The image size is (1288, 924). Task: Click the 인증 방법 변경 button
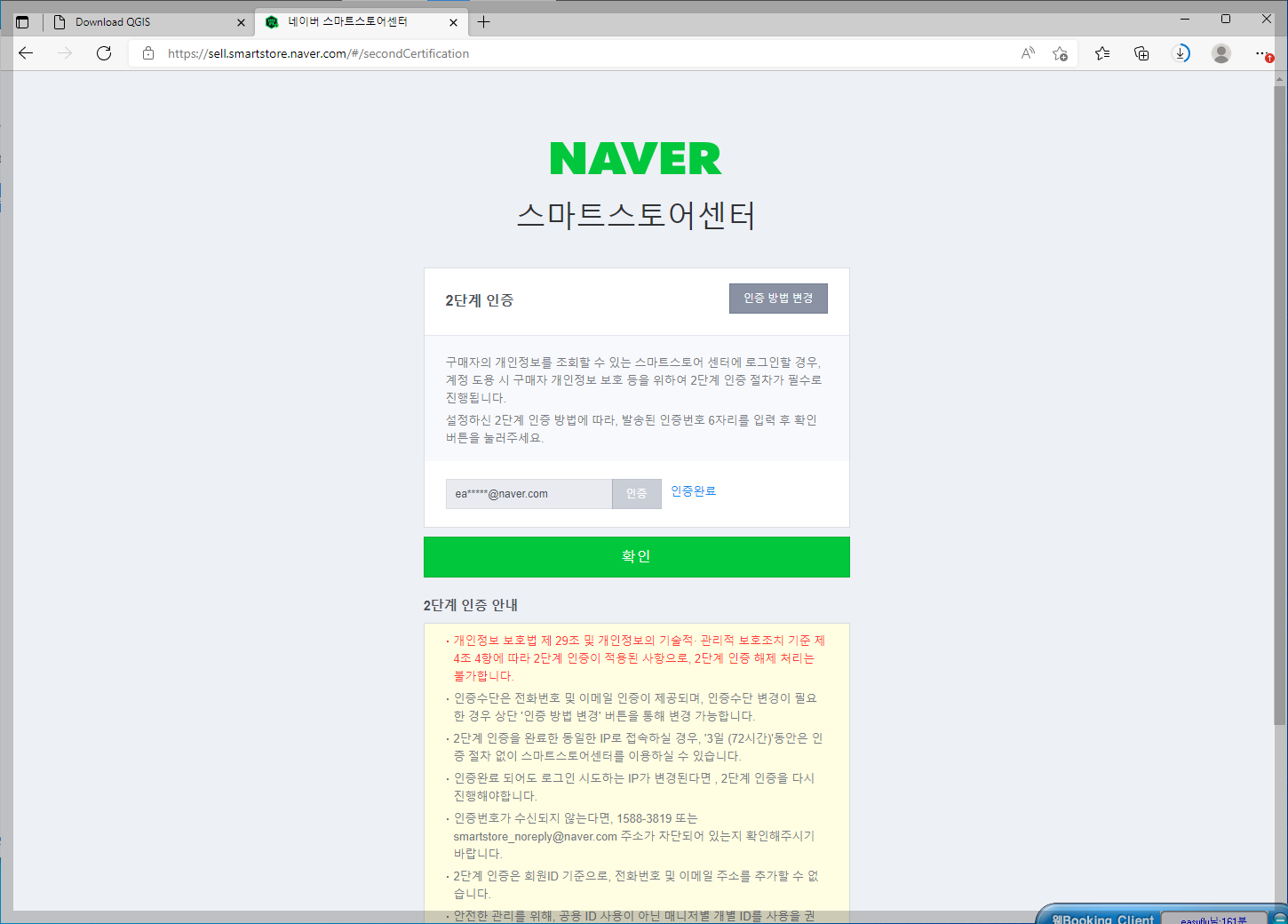coord(778,299)
